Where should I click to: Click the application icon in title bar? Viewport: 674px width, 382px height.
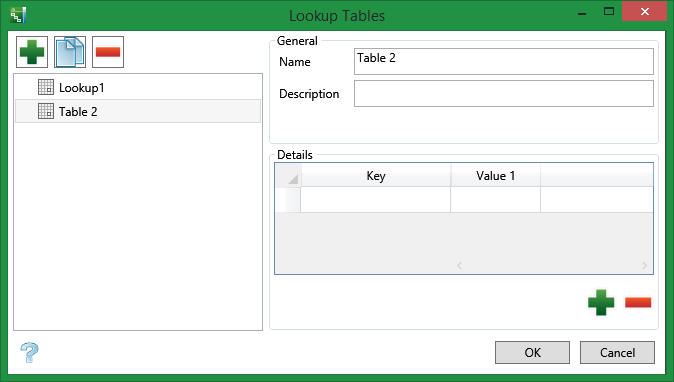point(18,15)
